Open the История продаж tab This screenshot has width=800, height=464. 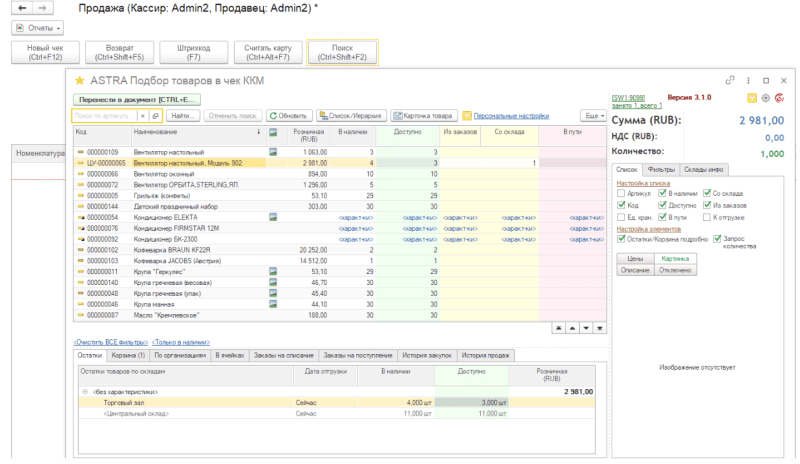(x=486, y=355)
